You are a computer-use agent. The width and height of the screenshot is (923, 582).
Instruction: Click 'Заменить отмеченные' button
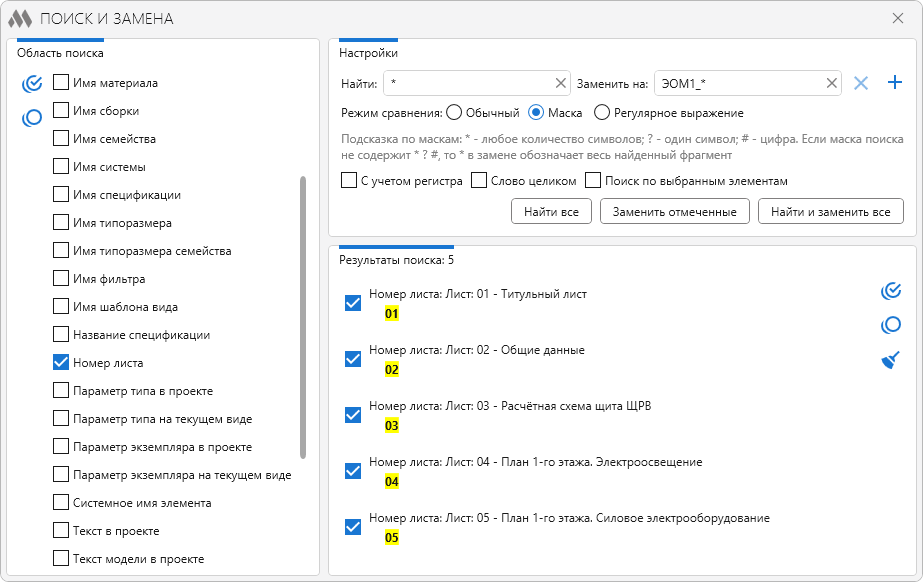pos(674,211)
